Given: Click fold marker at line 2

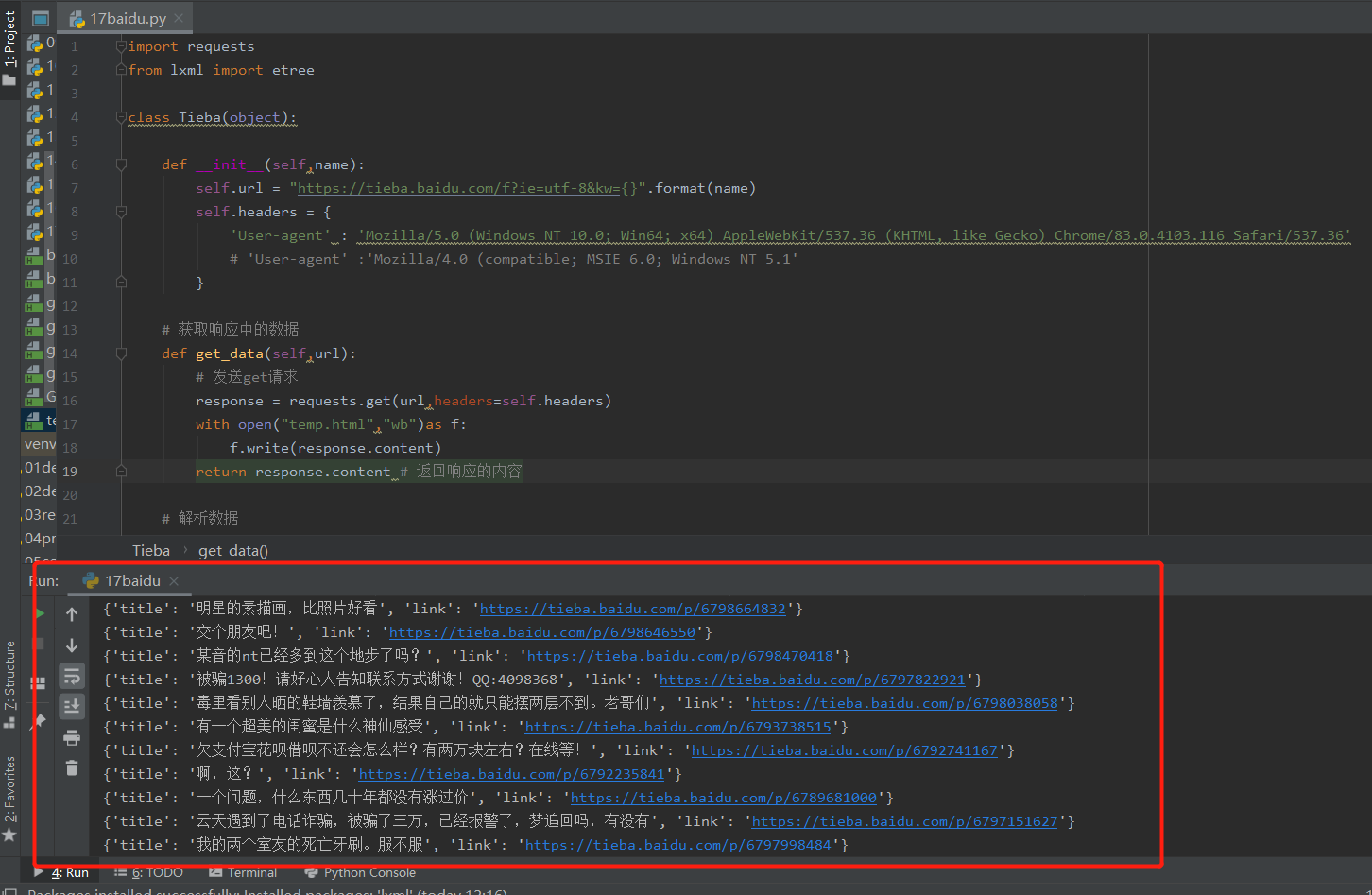Looking at the screenshot, I should (121, 70).
